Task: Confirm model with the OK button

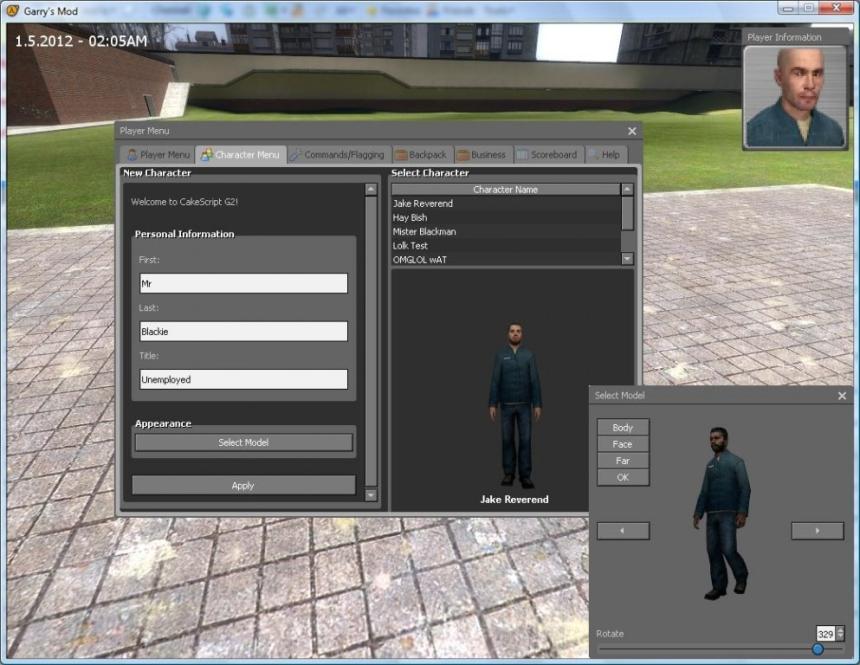Action: [x=623, y=477]
